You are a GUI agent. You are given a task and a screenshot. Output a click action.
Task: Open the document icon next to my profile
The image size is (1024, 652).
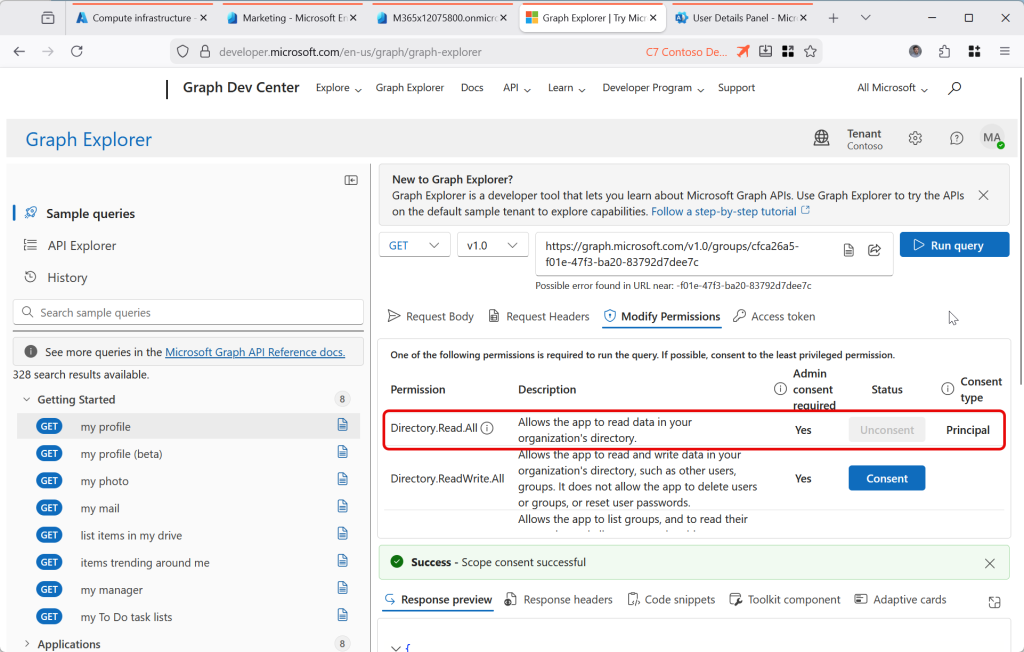[342, 426]
